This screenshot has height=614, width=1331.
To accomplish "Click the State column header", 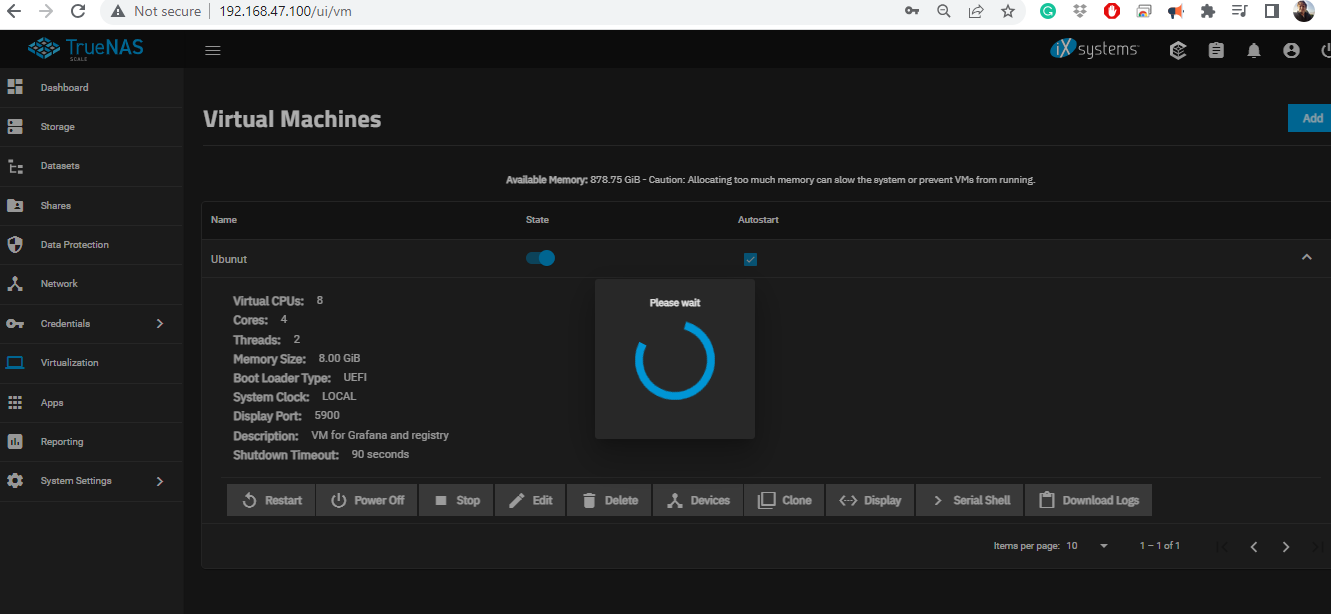I will pos(537,220).
